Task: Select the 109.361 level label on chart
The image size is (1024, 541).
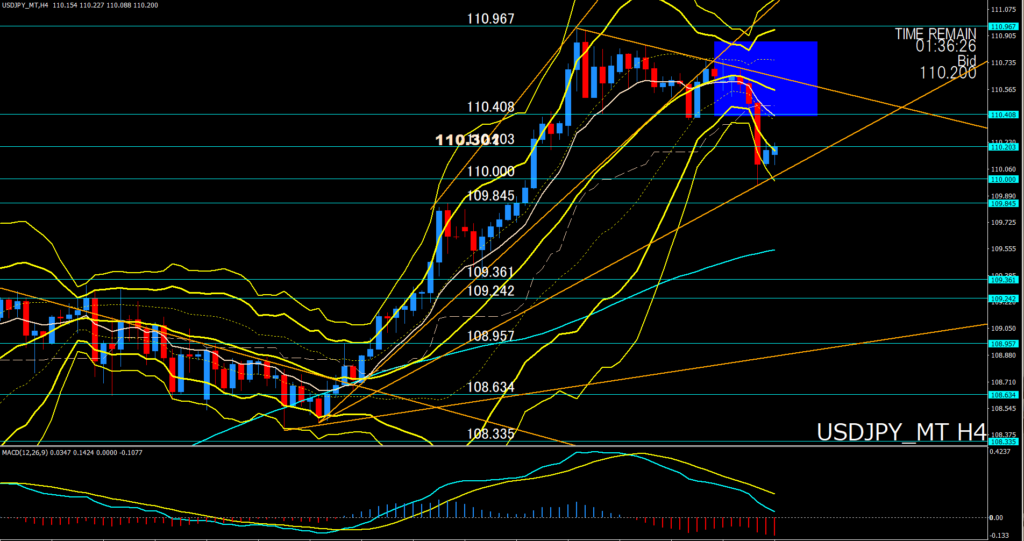Action: [490, 272]
